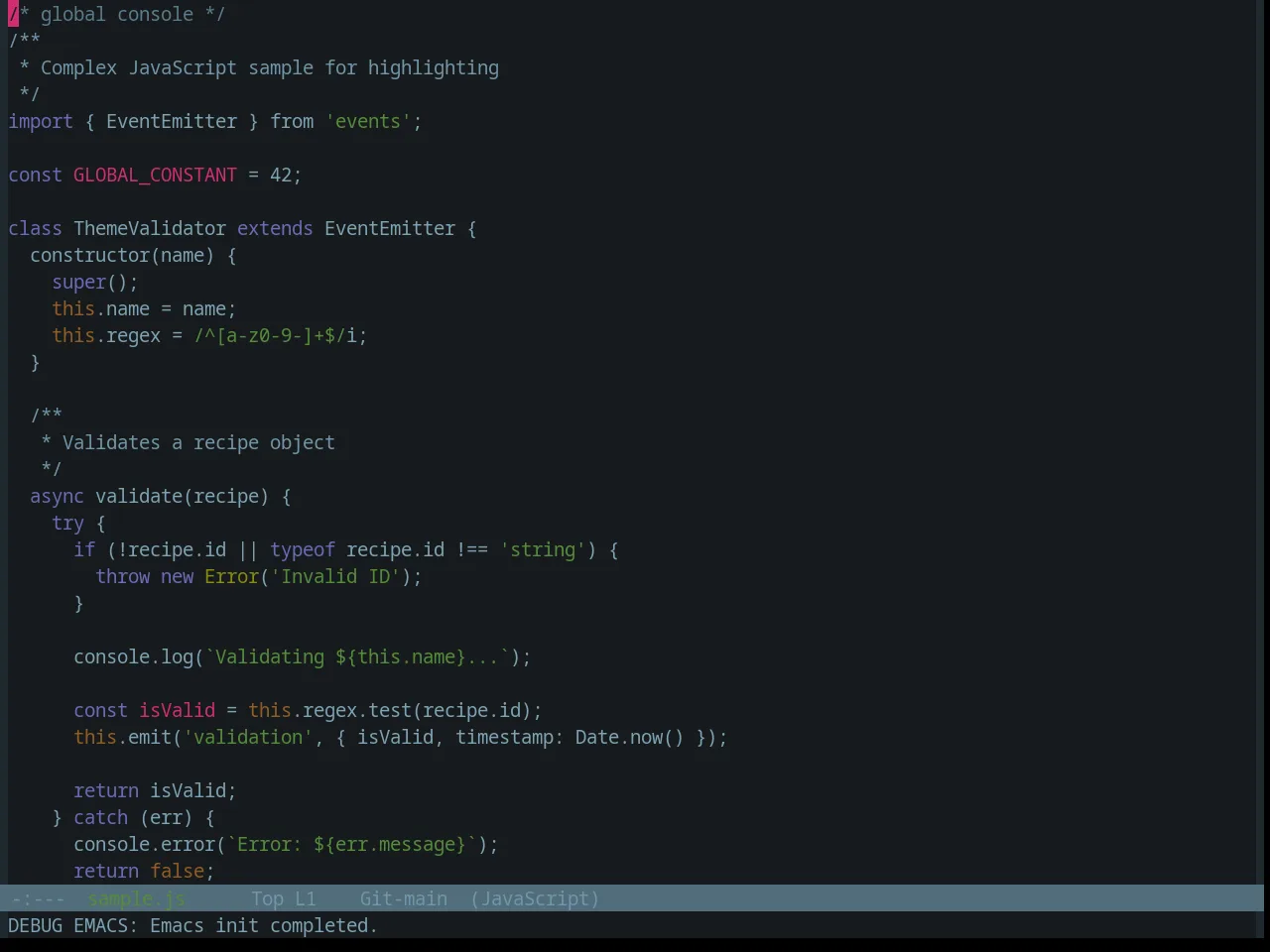Image resolution: width=1270 pixels, height=952 pixels.
Task: Click the `Error: ${err.message}` template string
Action: (x=351, y=844)
